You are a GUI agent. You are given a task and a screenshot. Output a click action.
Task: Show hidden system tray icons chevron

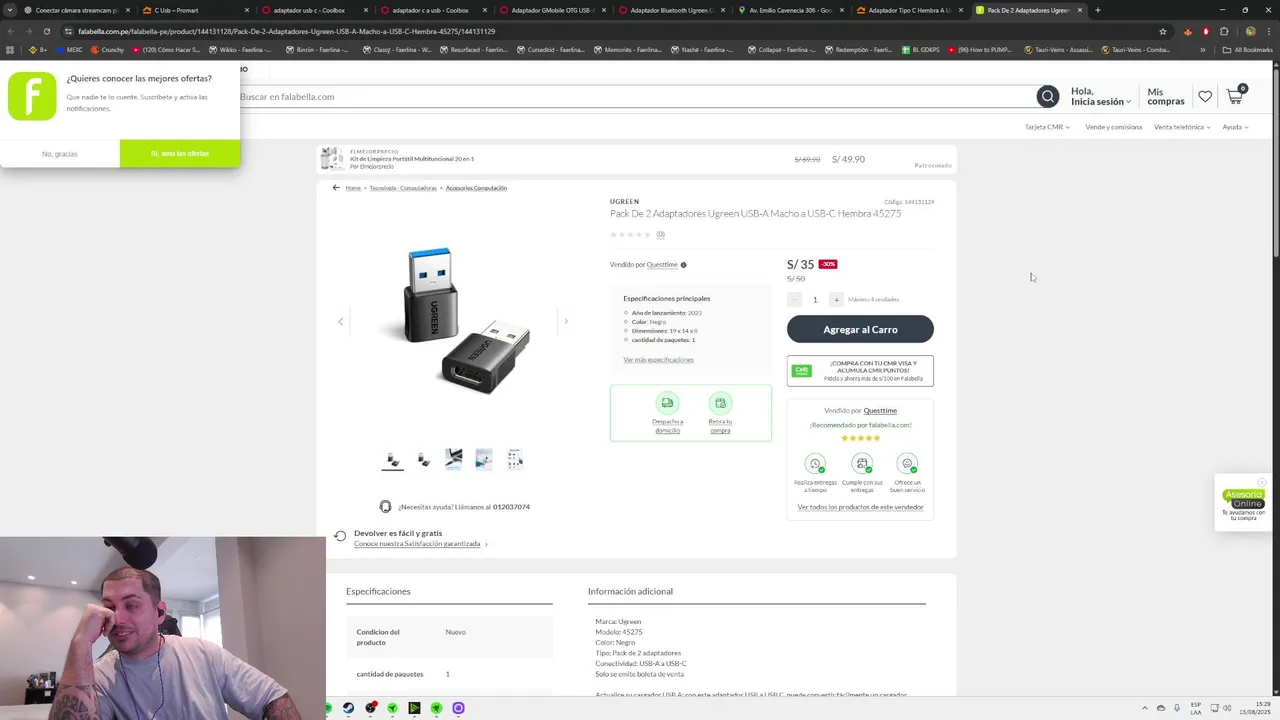coord(1145,708)
